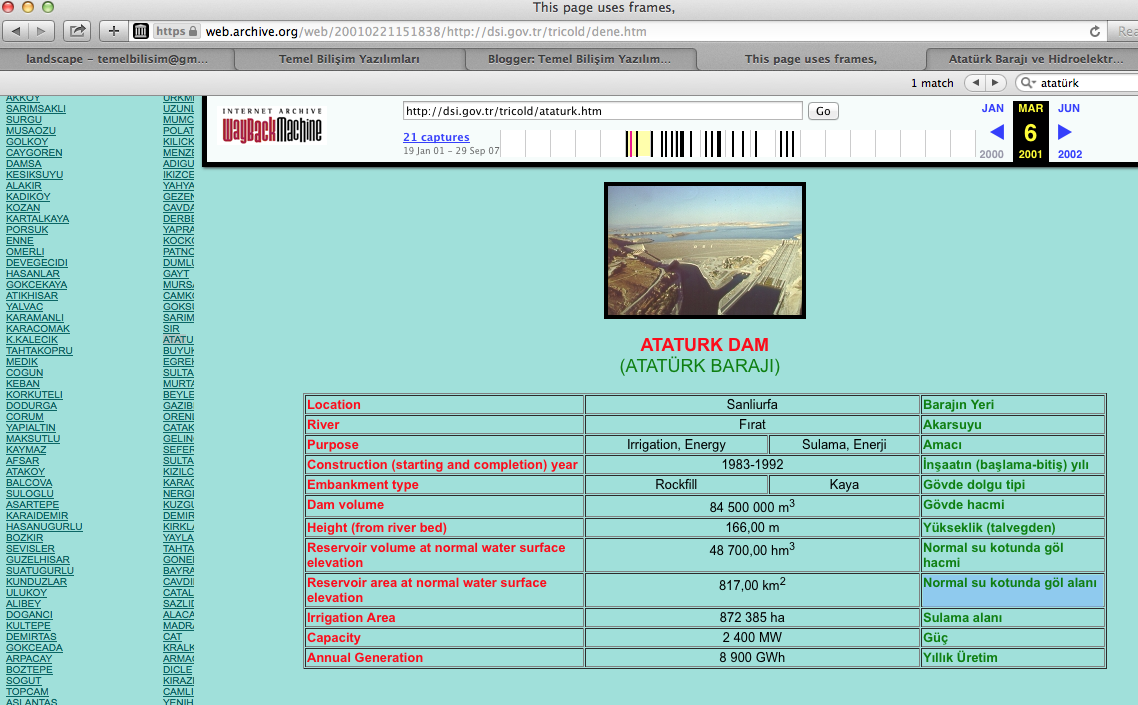
Task: Go to previous capture with left blue arrow
Action: coord(996,132)
